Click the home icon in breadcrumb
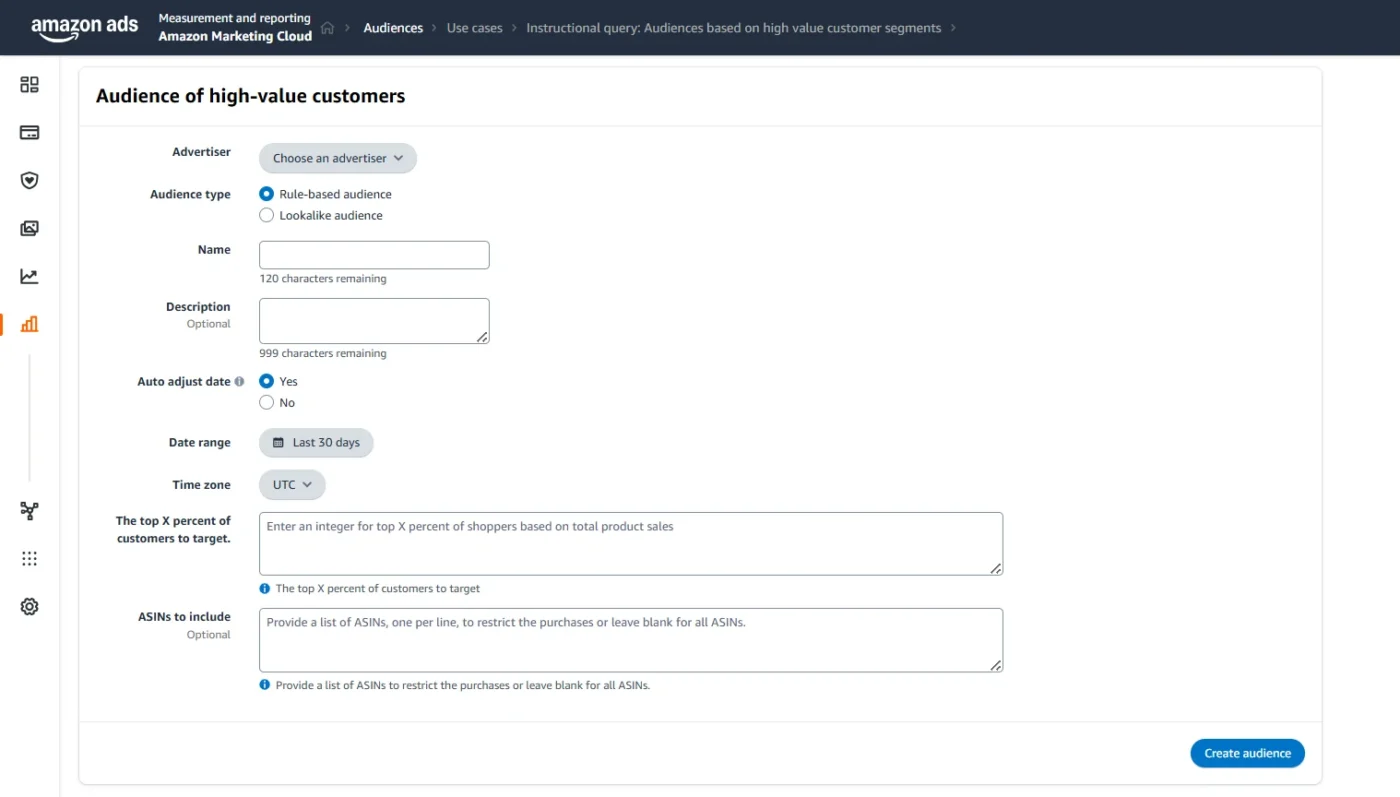This screenshot has height=797, width=1400. pos(327,28)
